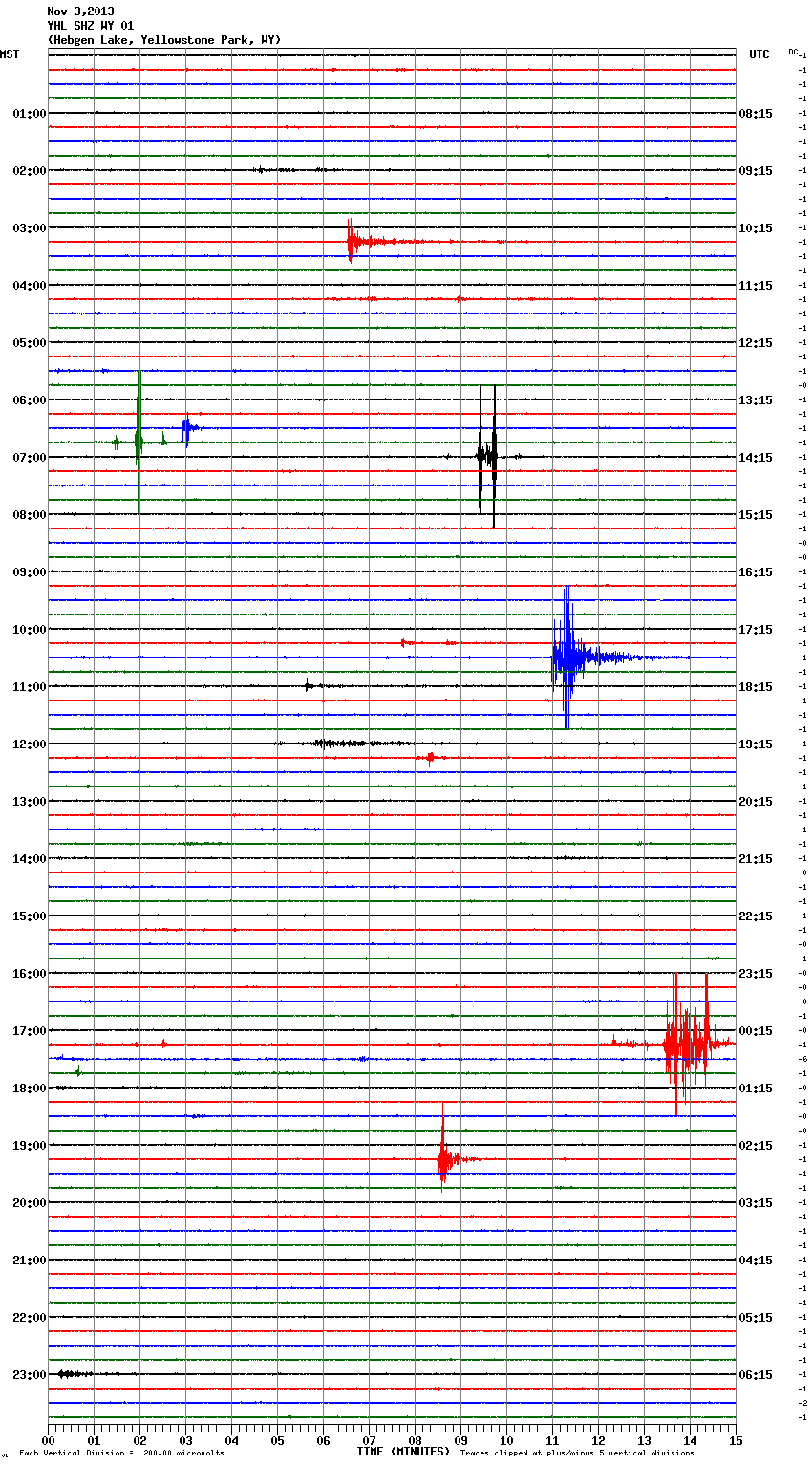The image size is (812, 1466).
Task: Click the 'DC' column header at top right
Action: 793,52
